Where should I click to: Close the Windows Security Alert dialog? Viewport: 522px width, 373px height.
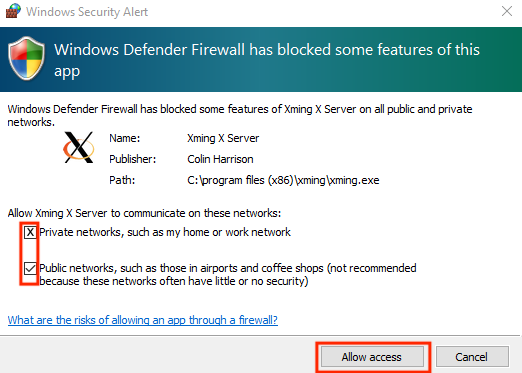[x=507, y=11]
